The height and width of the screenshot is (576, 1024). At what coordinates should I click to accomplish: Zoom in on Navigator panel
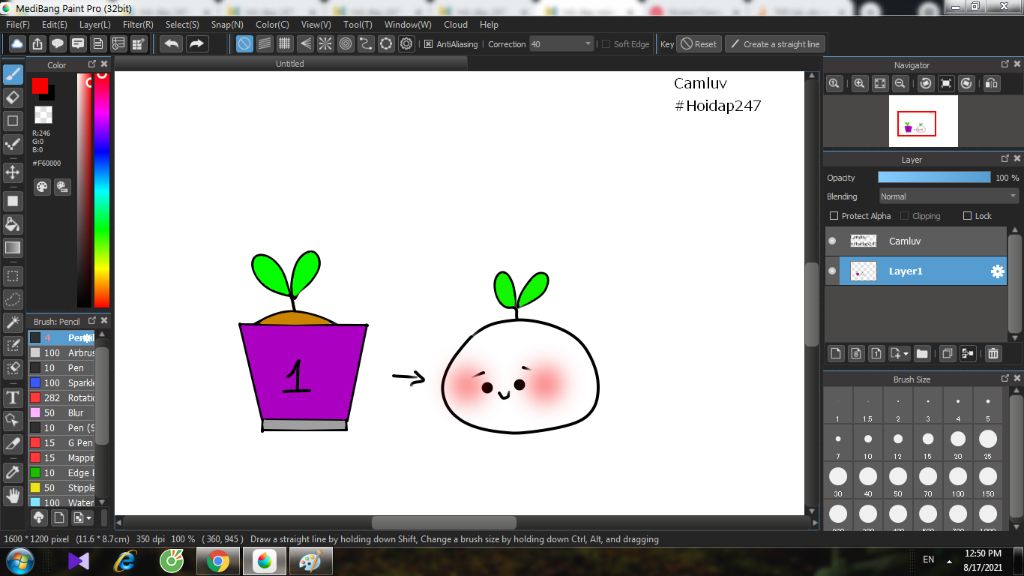859,84
